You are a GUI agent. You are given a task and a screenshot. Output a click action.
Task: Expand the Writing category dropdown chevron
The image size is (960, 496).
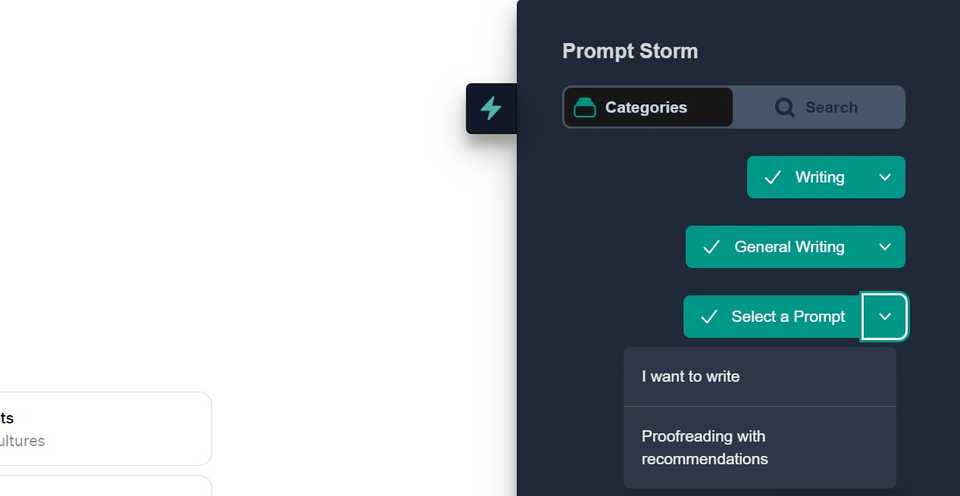click(885, 177)
